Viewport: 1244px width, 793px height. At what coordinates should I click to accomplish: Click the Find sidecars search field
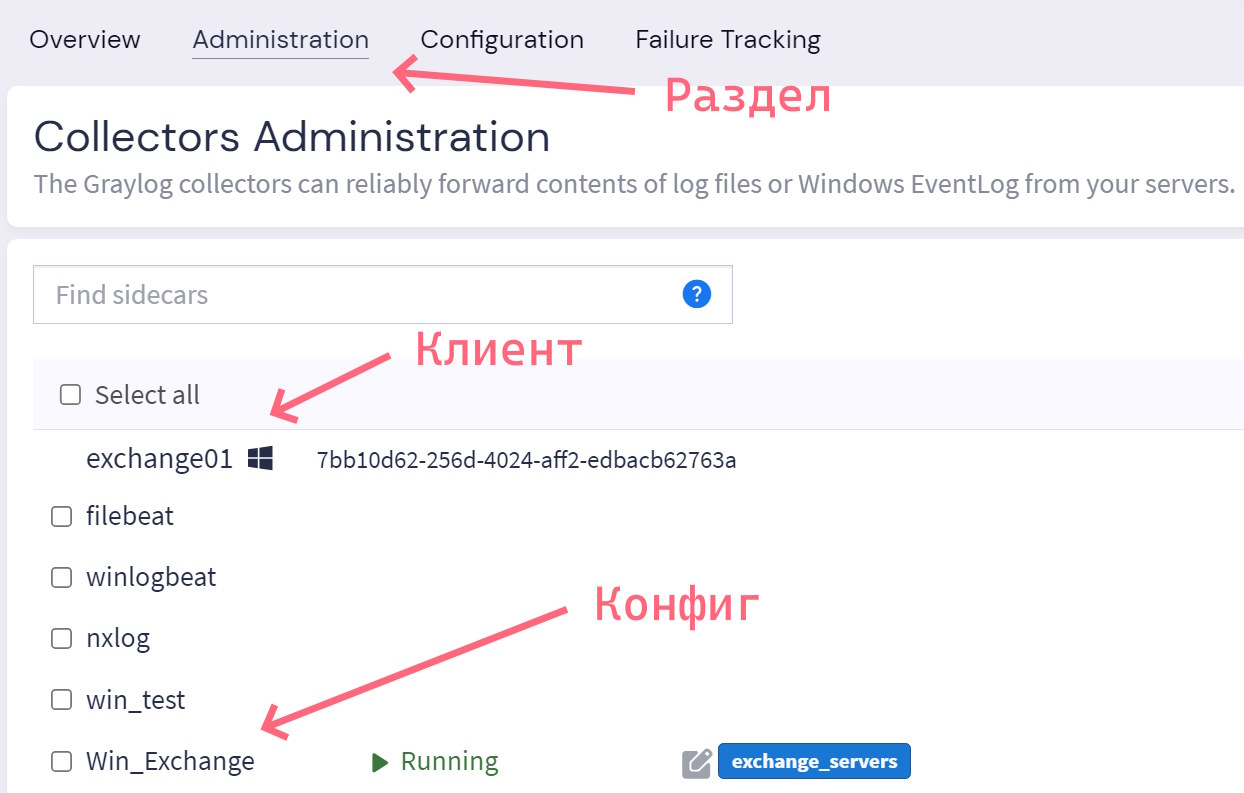point(383,295)
